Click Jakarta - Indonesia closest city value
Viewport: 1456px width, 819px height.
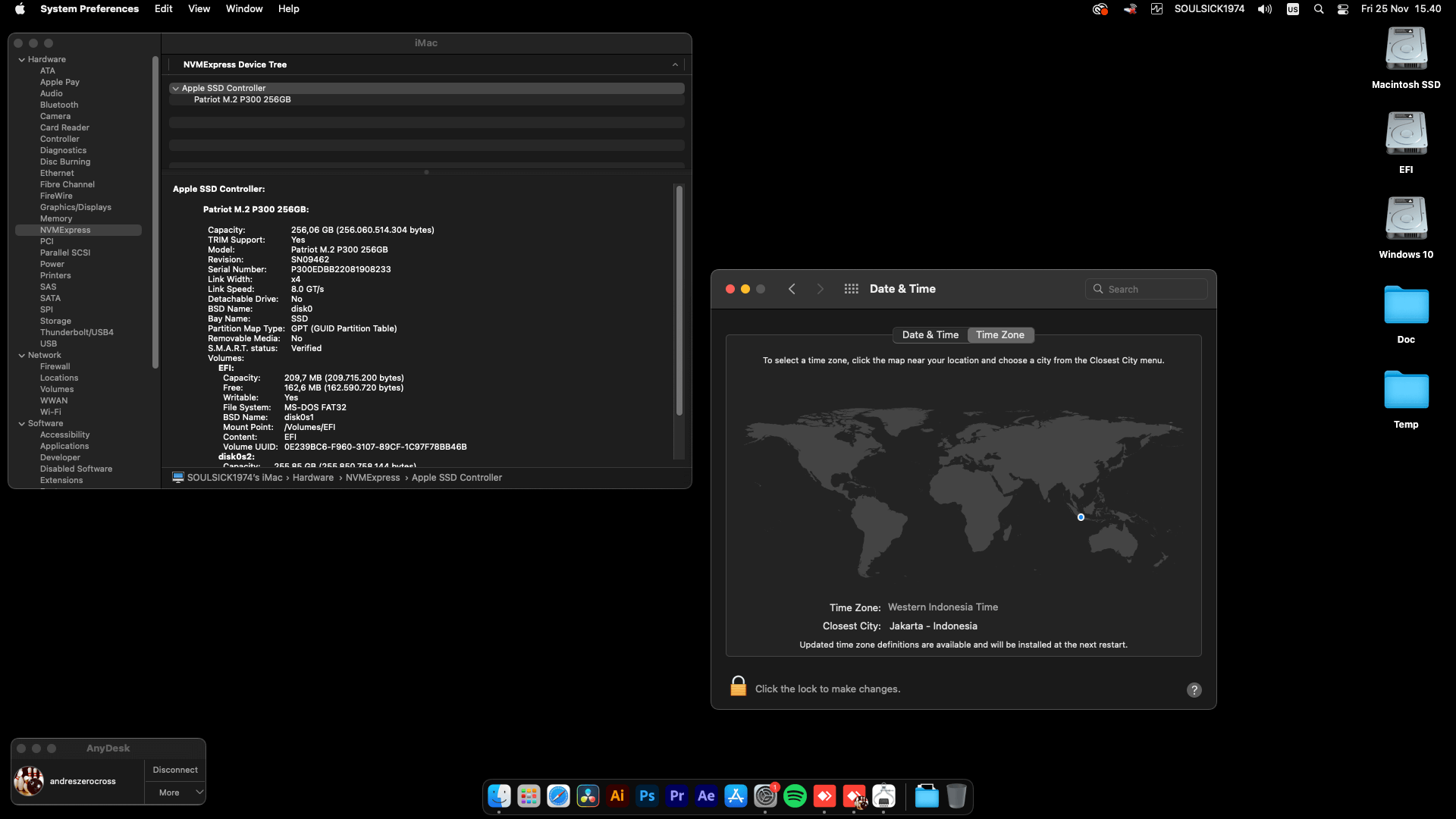(933, 626)
